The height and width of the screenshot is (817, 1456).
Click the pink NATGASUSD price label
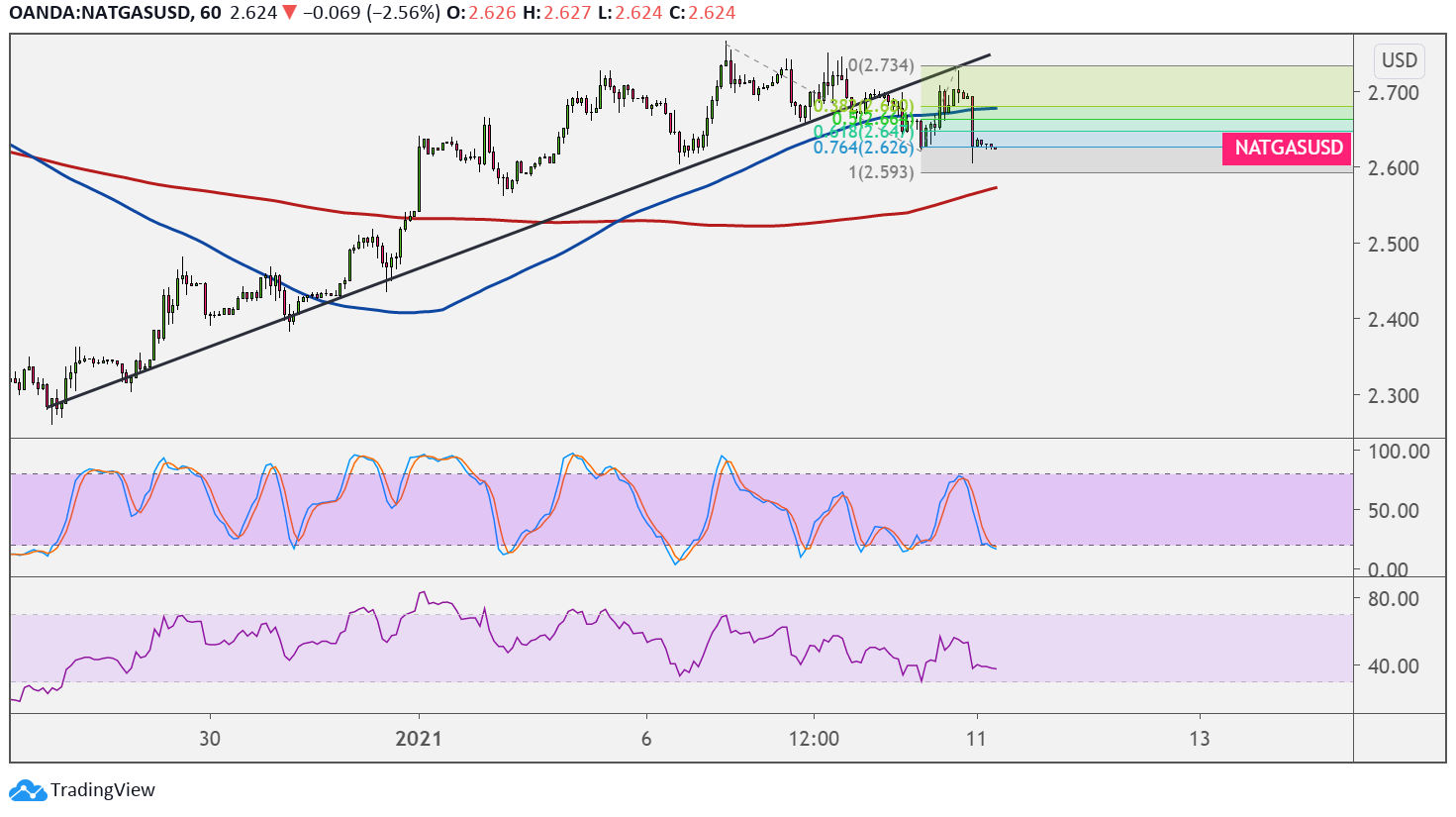(1289, 149)
